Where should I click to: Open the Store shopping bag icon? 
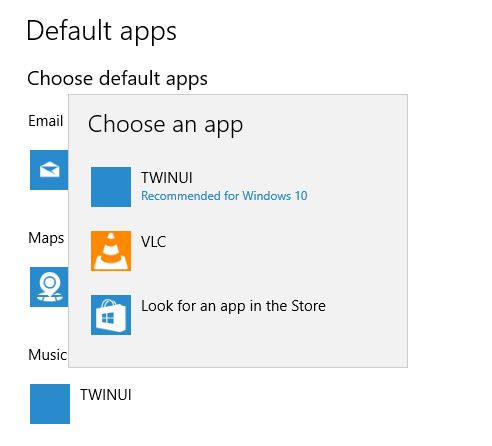click(x=111, y=315)
